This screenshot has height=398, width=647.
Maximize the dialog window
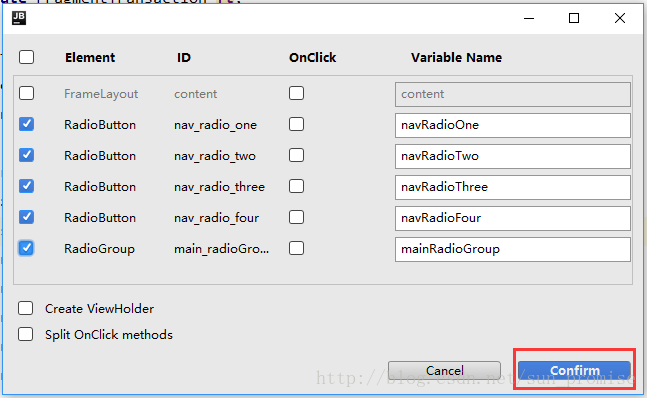[x=574, y=18]
